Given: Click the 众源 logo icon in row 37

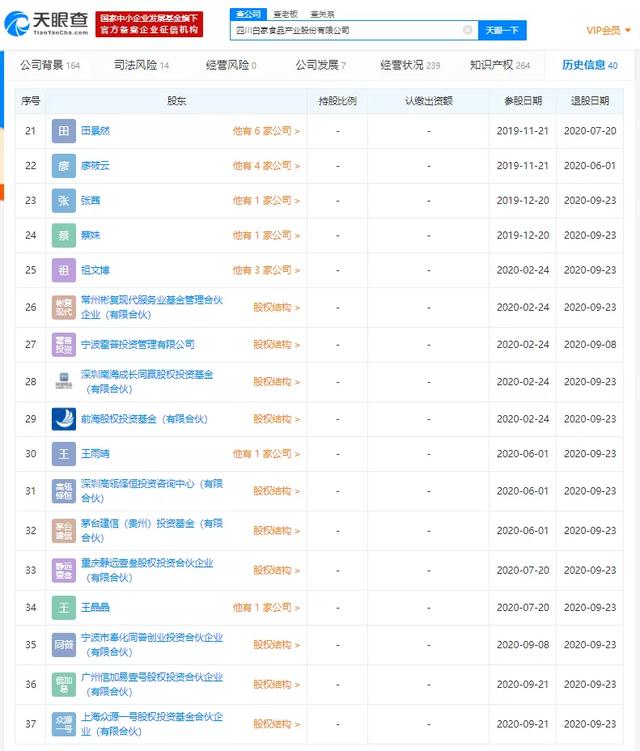Looking at the screenshot, I should pyautogui.click(x=64, y=724).
